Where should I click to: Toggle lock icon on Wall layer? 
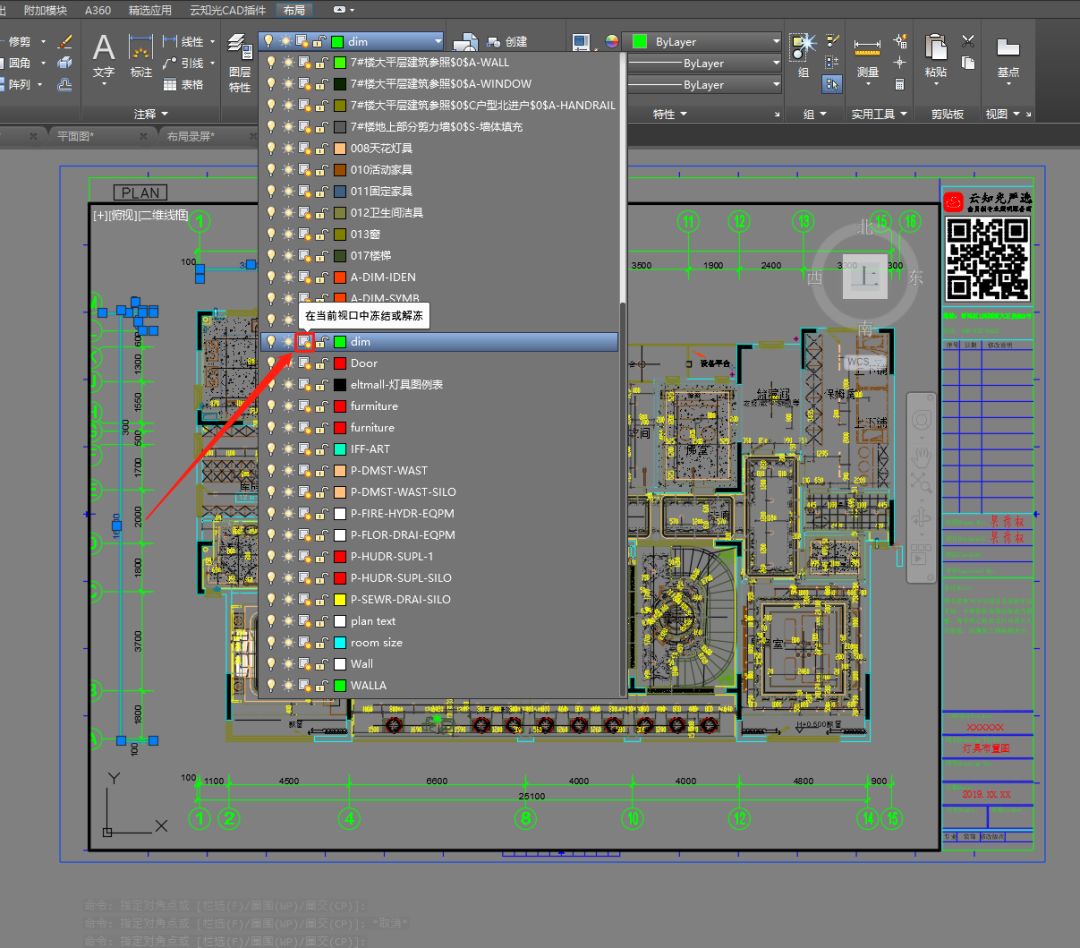[321, 664]
